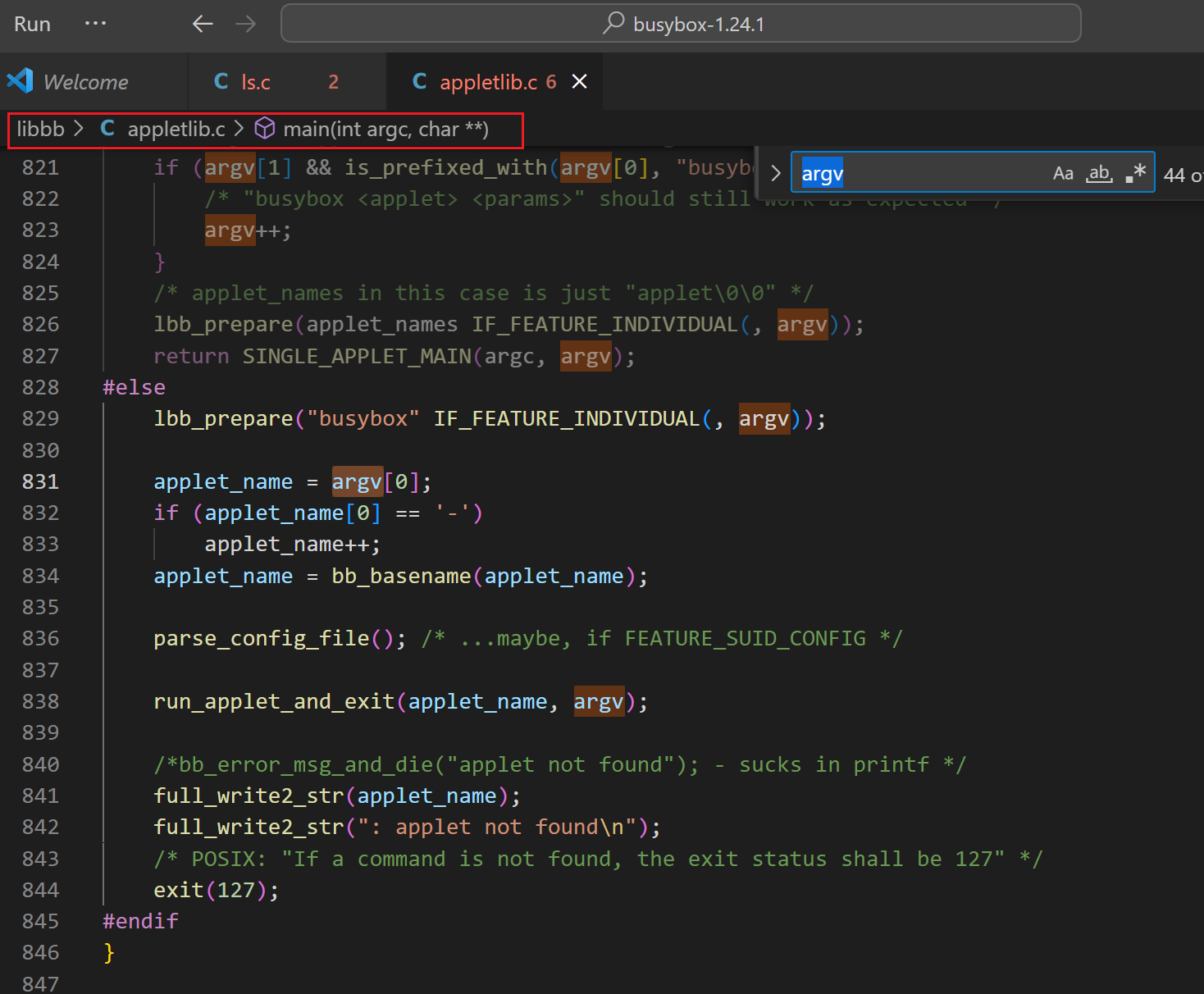Toggle Match Case in find widget

pos(1063,173)
